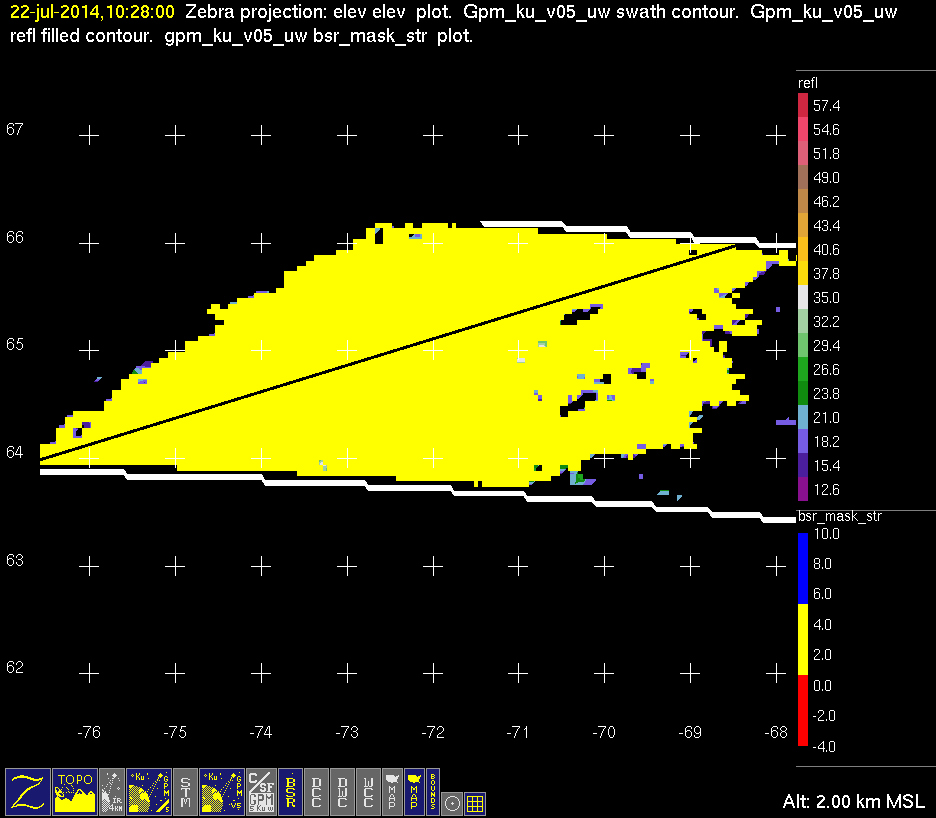Click the Zebra Z main menu icon

(x=27, y=791)
